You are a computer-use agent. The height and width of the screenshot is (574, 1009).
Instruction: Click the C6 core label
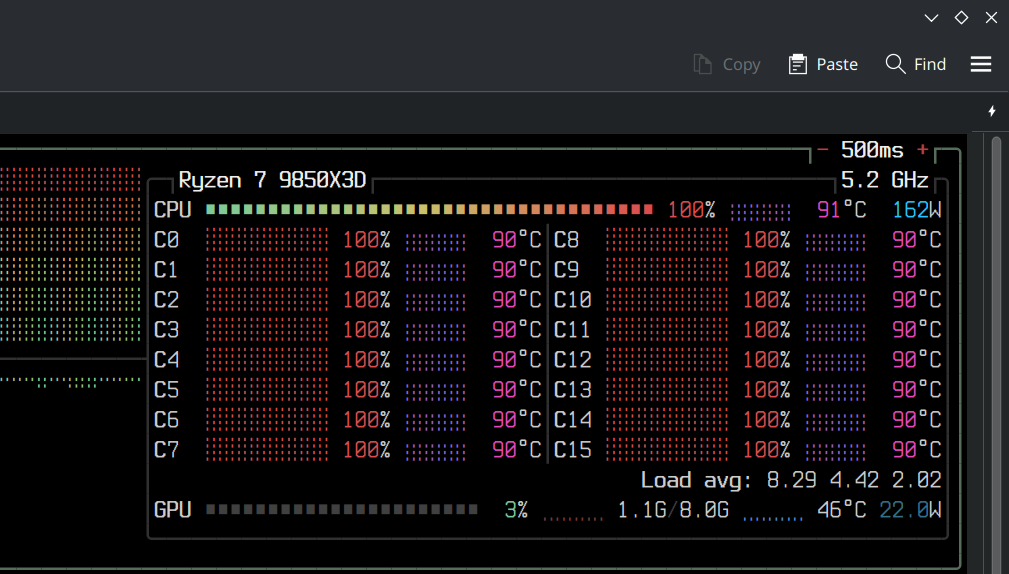166,420
